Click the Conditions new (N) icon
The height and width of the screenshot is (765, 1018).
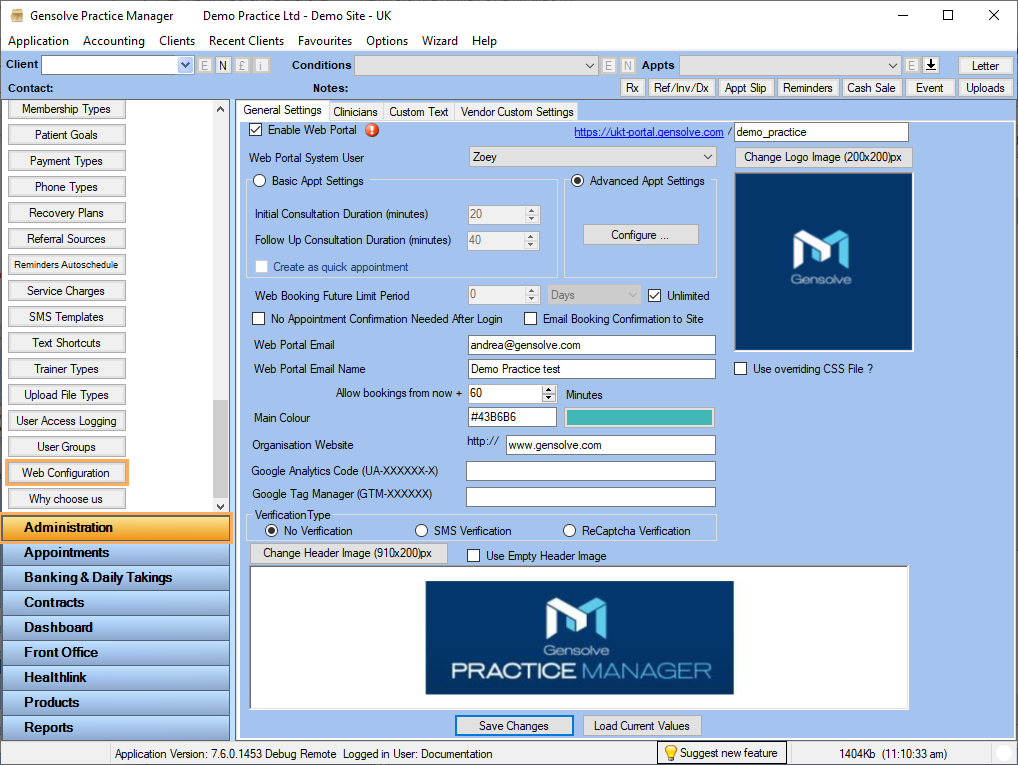point(627,65)
